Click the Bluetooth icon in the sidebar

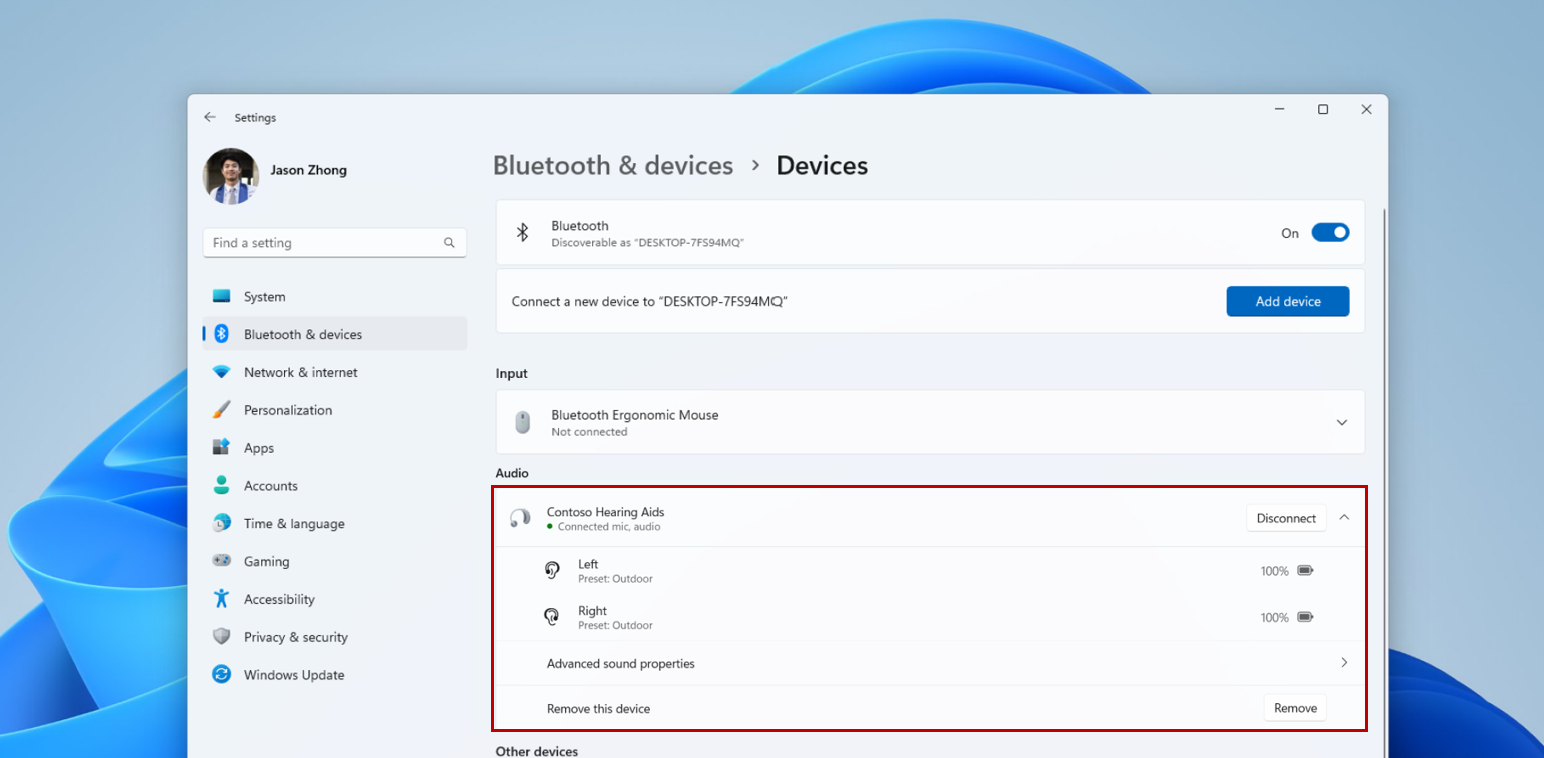pos(222,334)
